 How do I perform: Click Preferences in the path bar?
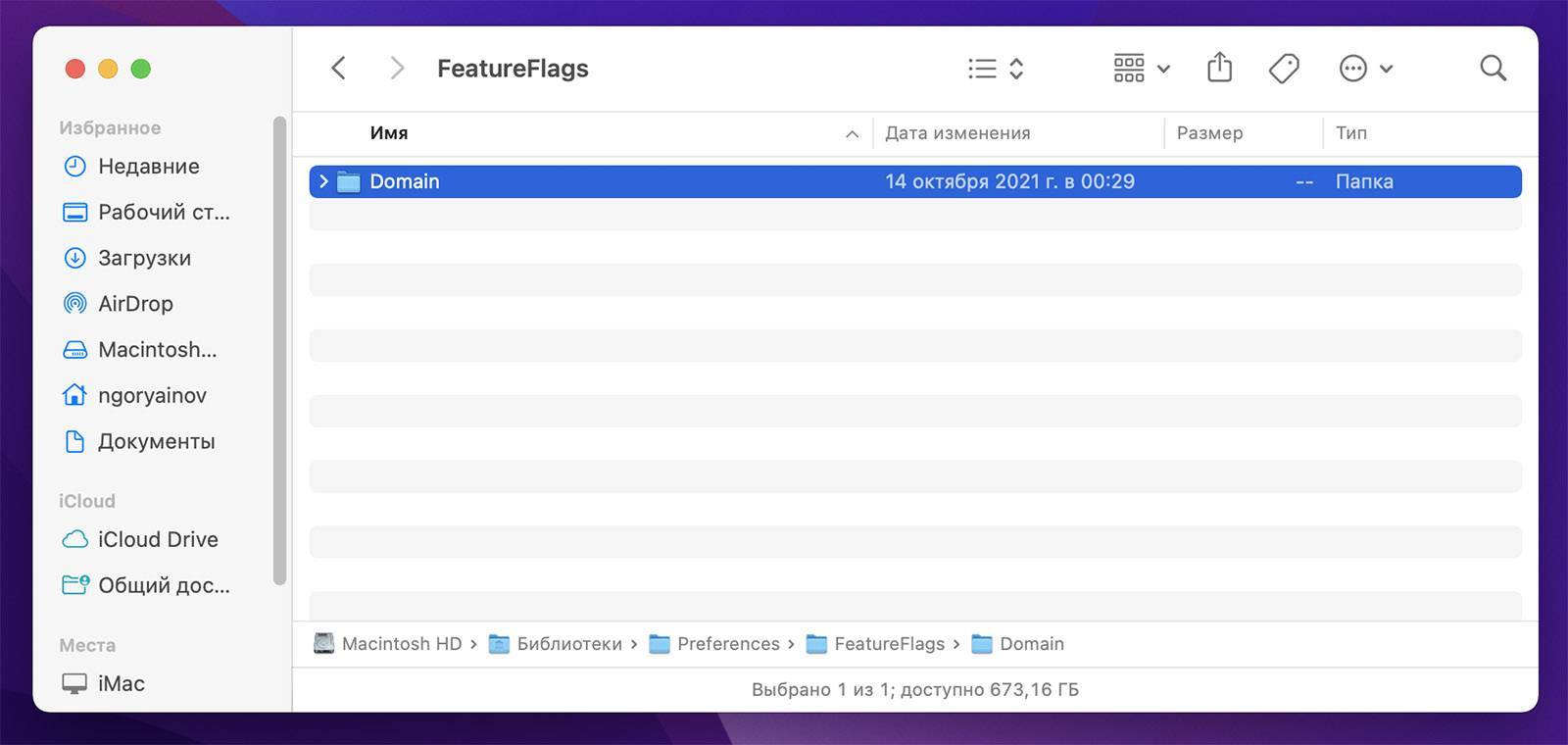[x=727, y=644]
